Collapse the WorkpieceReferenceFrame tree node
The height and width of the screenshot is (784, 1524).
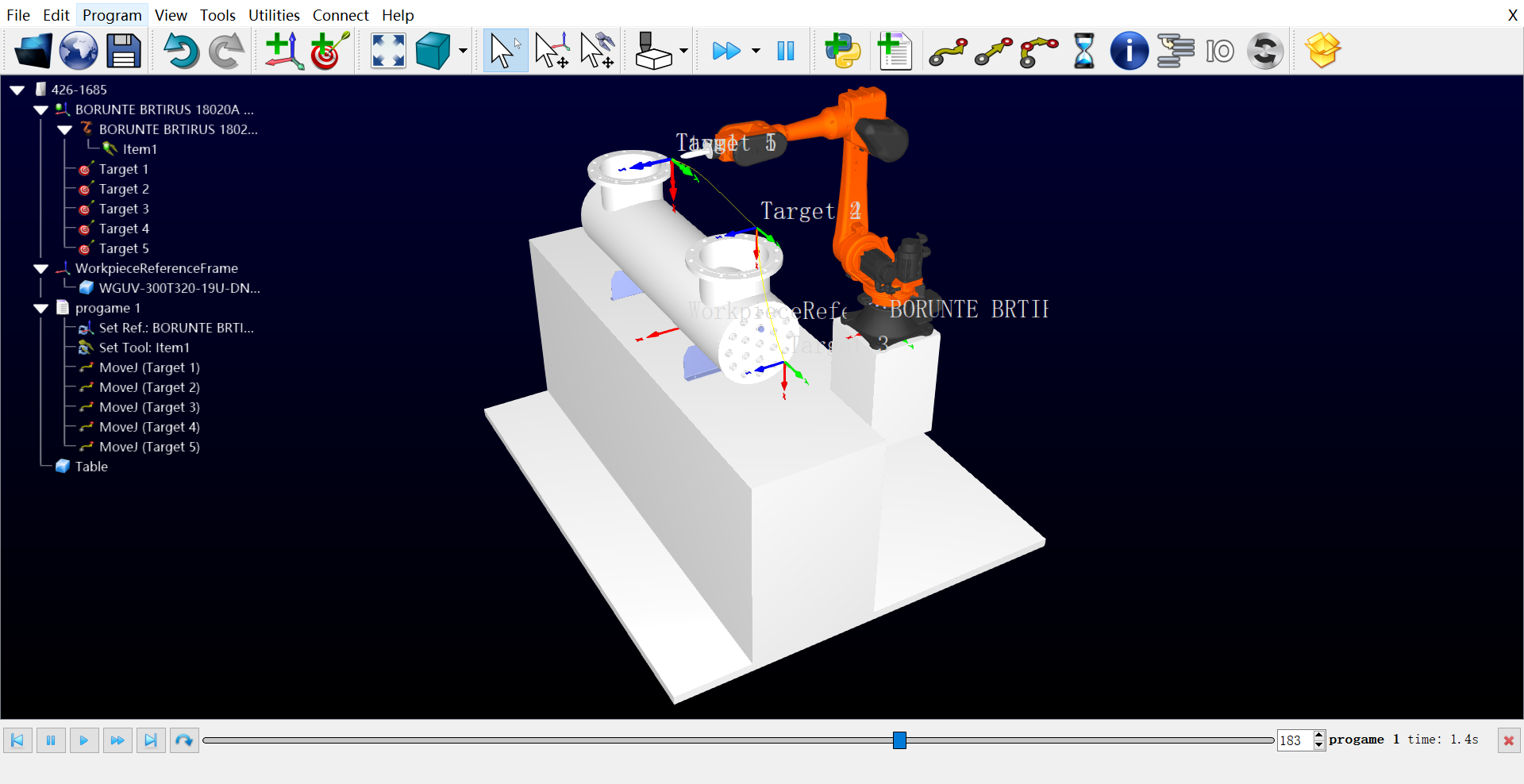[x=41, y=269]
